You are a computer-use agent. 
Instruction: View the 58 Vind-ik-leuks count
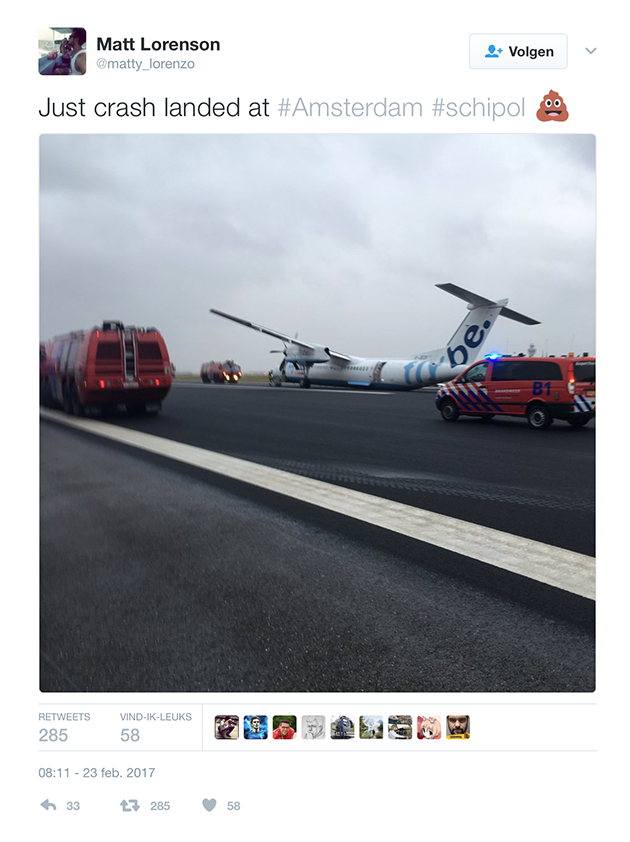pyautogui.click(x=130, y=735)
